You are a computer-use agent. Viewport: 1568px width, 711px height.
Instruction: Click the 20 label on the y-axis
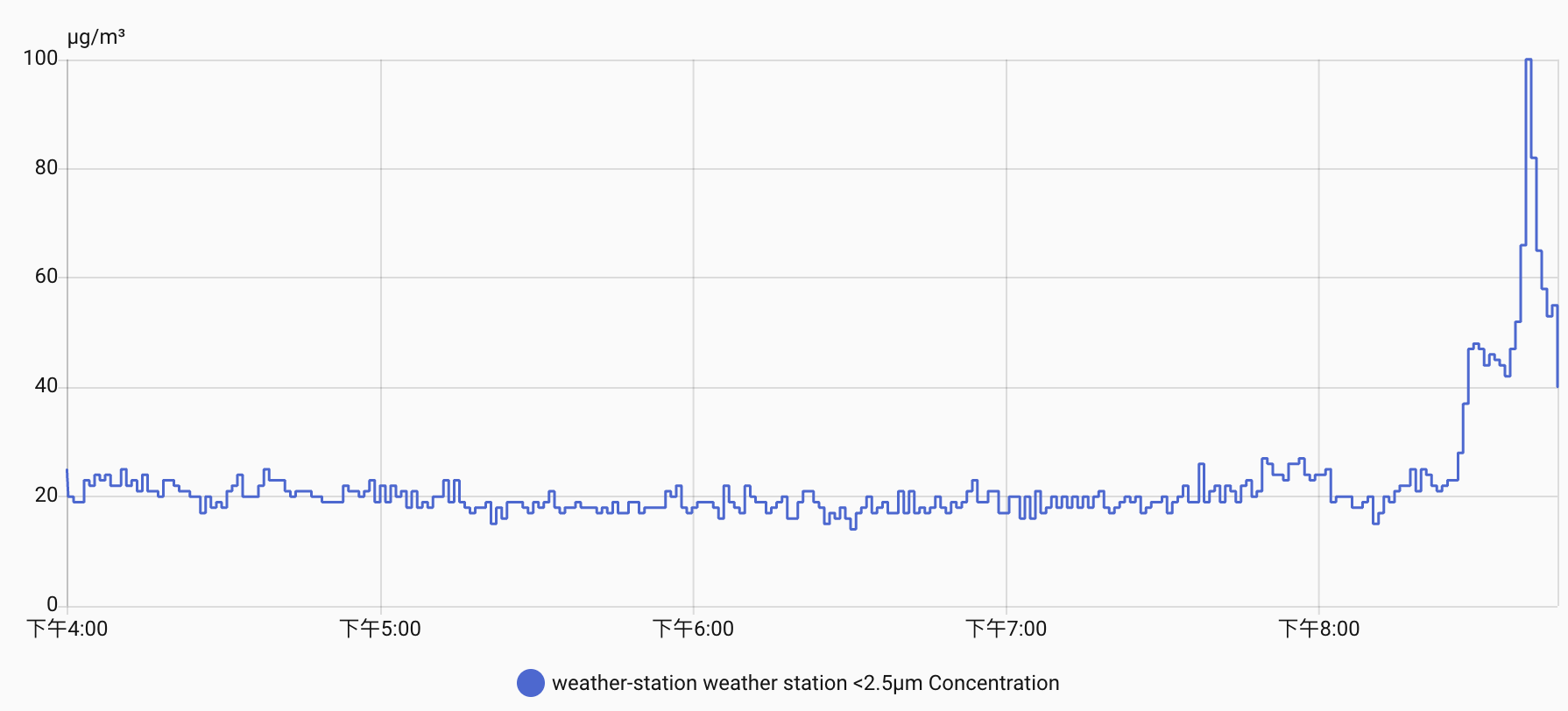46,496
